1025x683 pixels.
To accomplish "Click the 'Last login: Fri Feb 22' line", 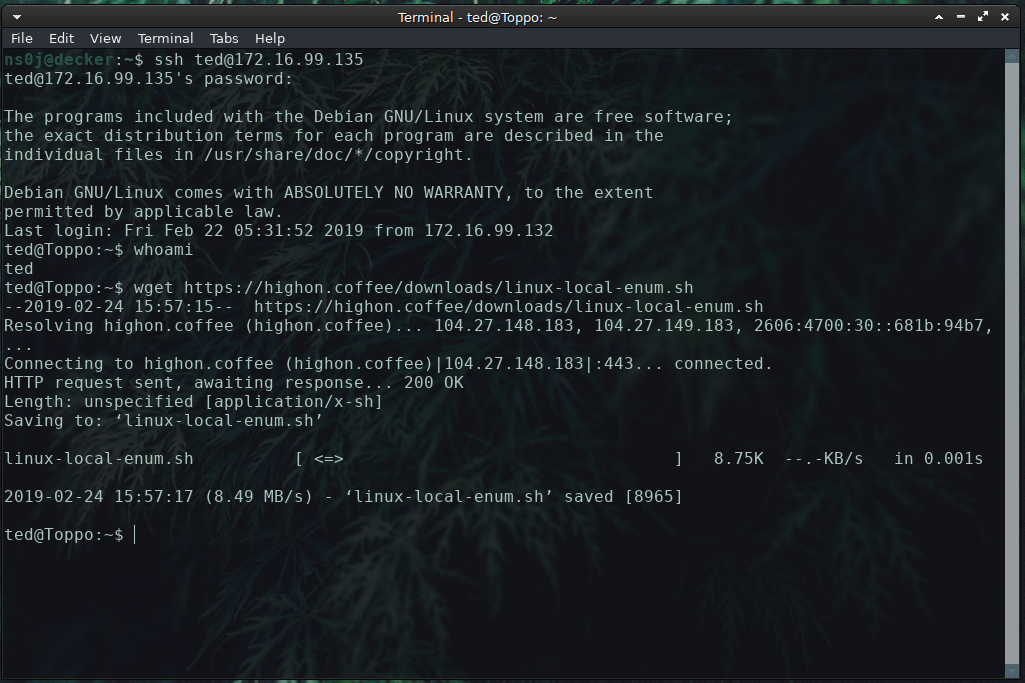I will pos(278,231).
